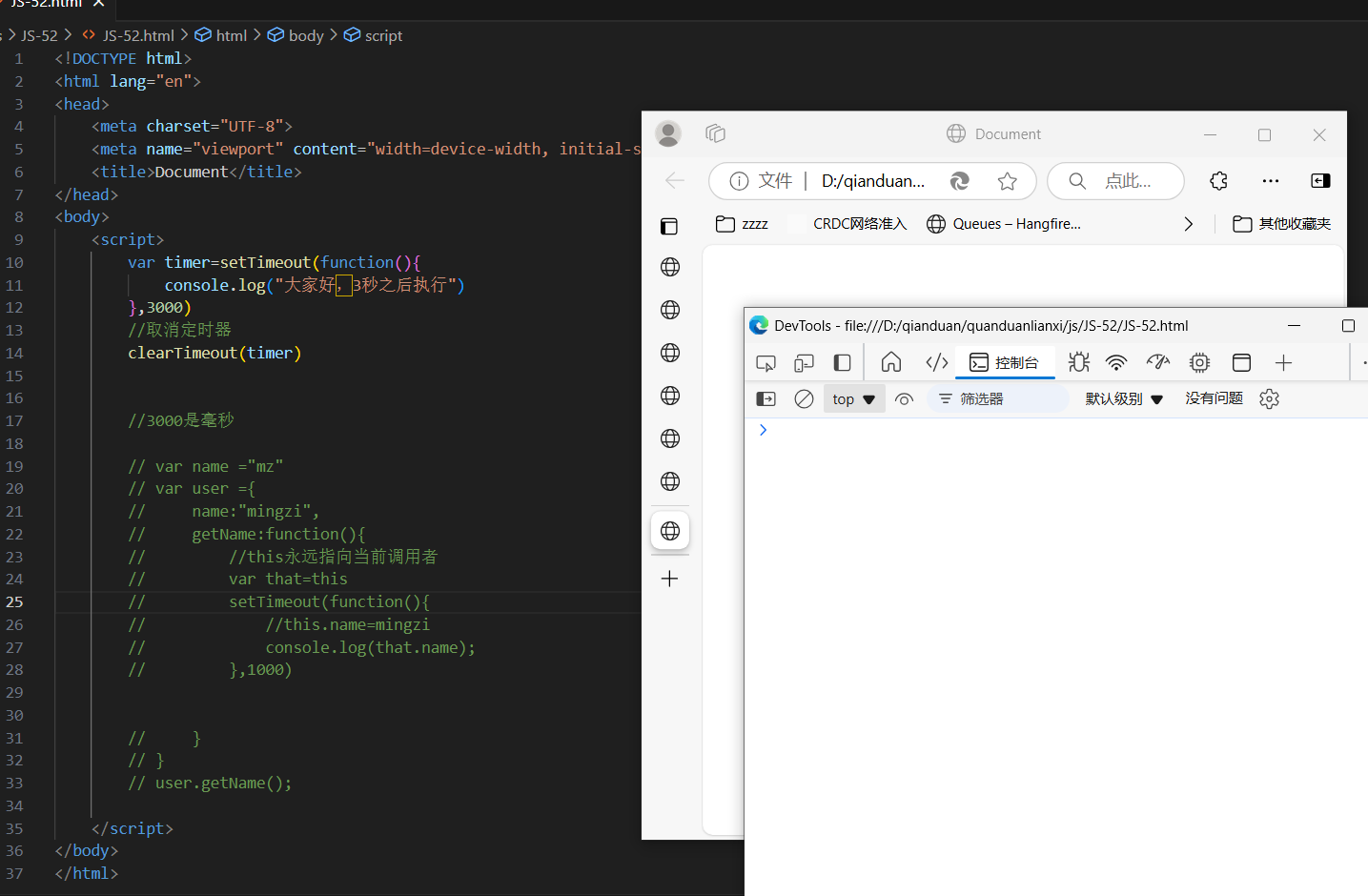
Task: Click the console prompt chevron line
Action: 764,430
